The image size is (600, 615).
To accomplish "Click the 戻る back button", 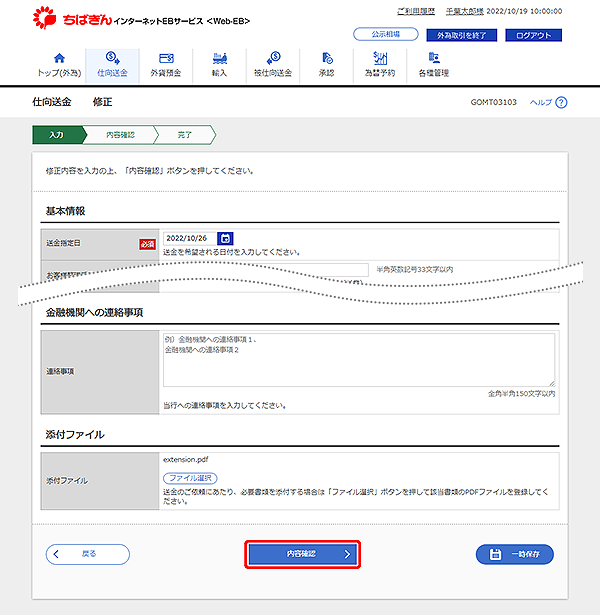I will point(87,554).
